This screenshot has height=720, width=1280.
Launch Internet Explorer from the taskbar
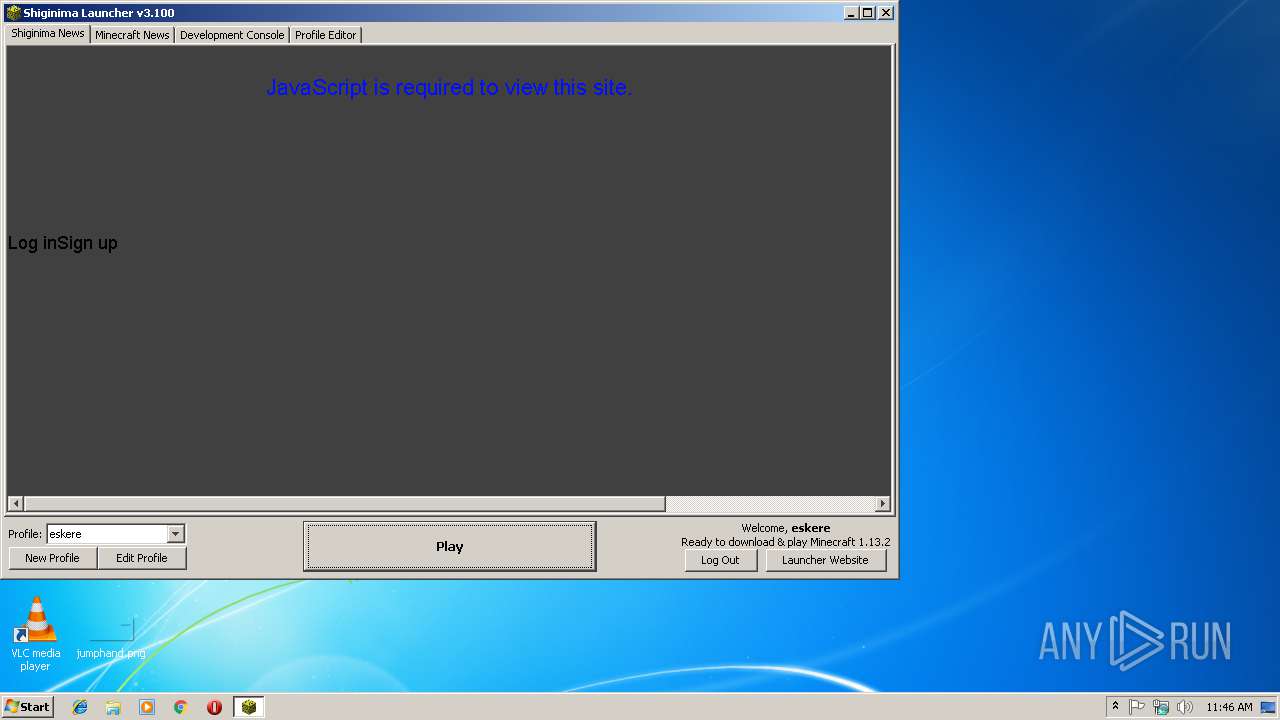[80, 707]
